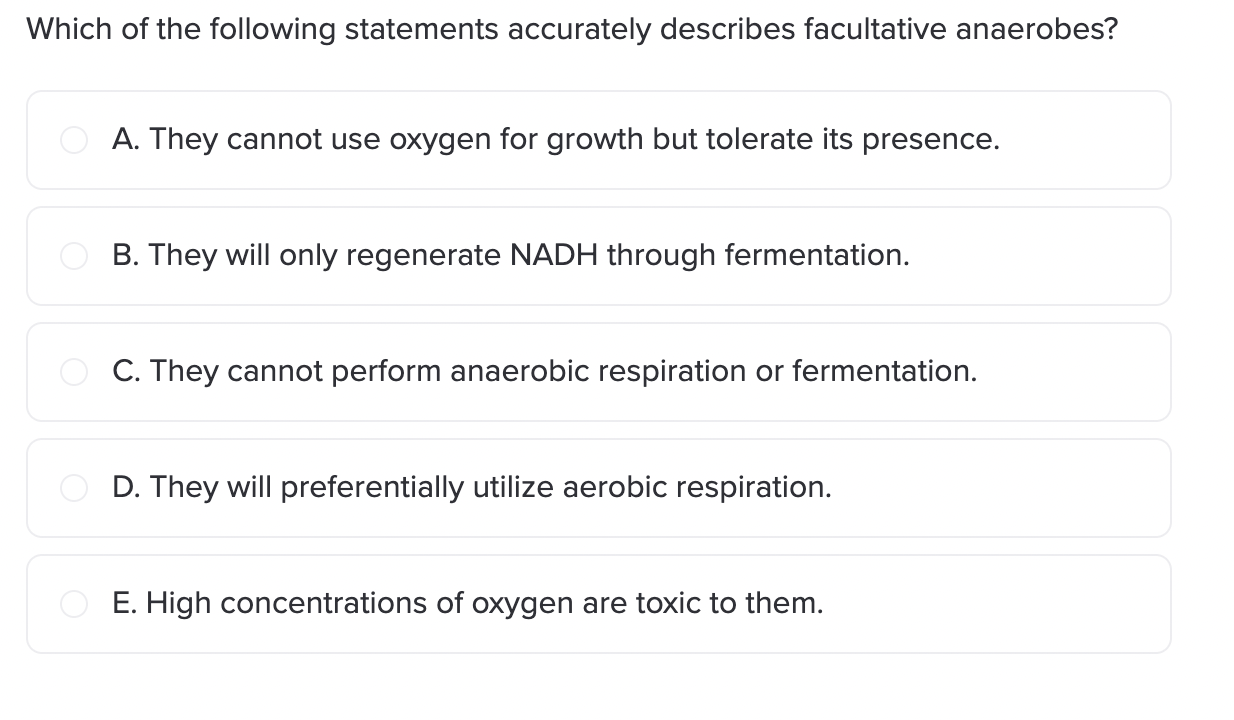Screen dimensions: 1234x720
Task: Click the text 'oxygen are toxic to them'
Action: tap(647, 604)
